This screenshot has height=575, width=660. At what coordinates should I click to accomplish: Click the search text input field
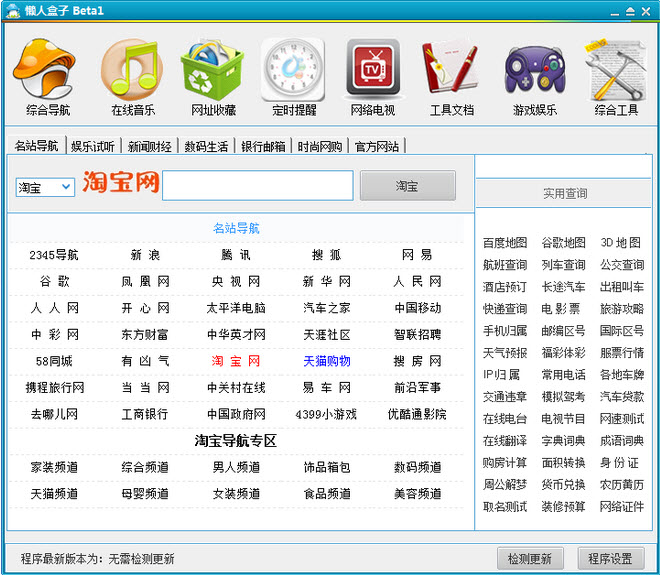coord(258,185)
